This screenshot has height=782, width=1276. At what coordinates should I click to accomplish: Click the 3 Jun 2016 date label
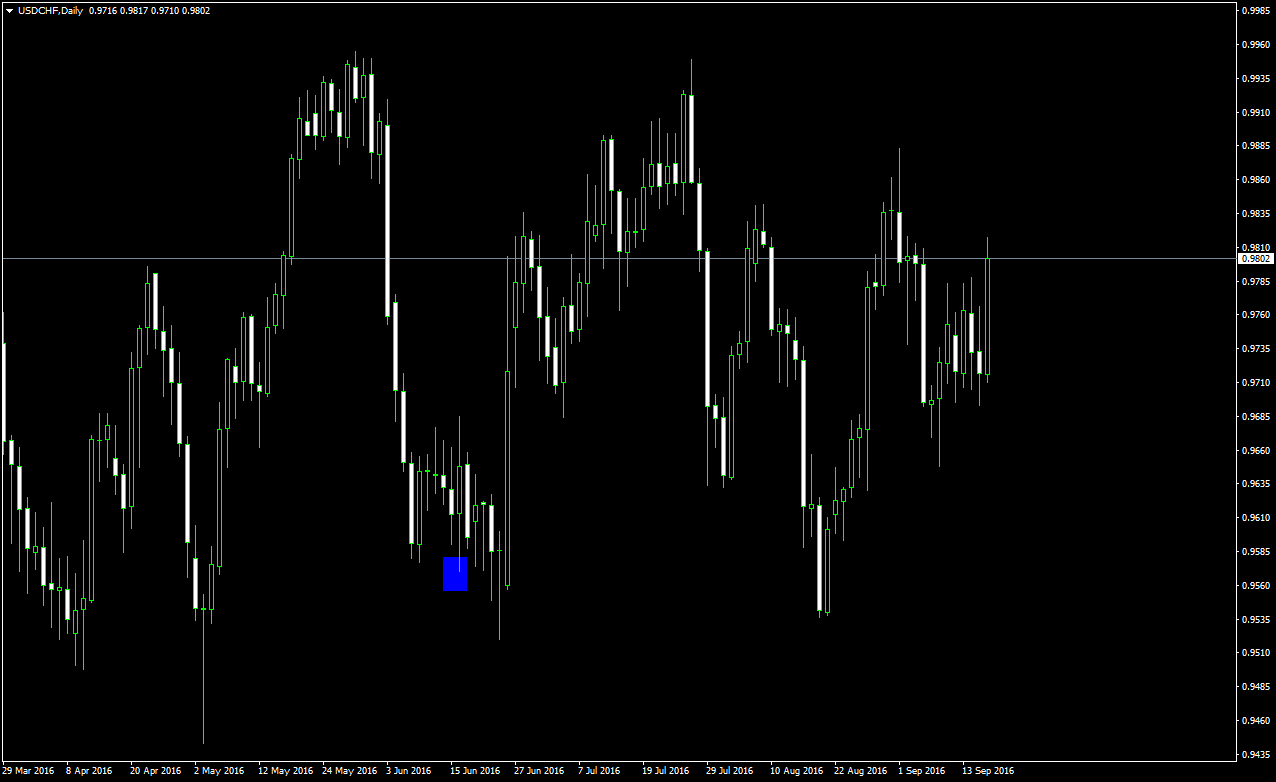[x=410, y=771]
